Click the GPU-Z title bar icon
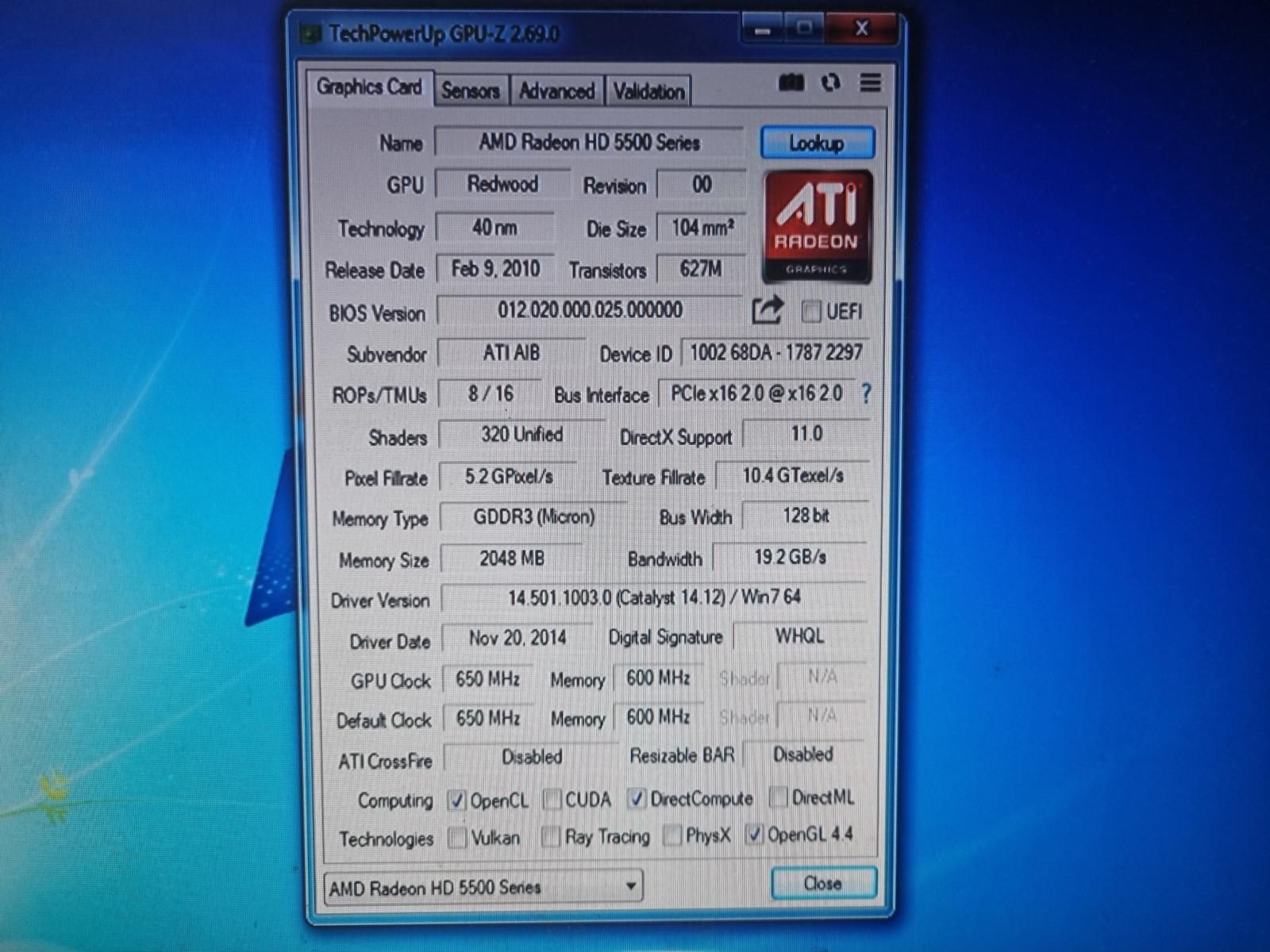1270x952 pixels. [x=310, y=34]
